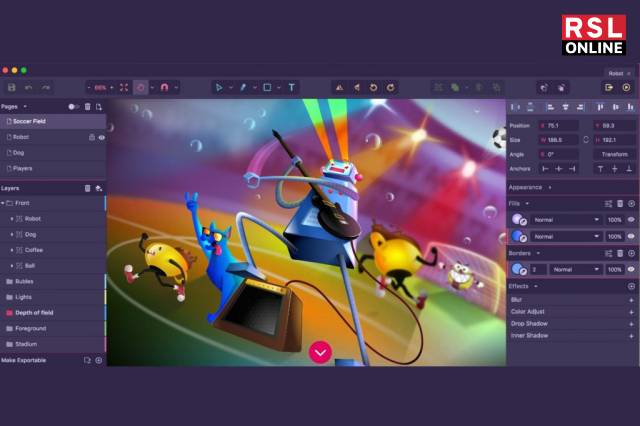Open the Dog page
The width and height of the screenshot is (640, 426).
tap(53, 153)
